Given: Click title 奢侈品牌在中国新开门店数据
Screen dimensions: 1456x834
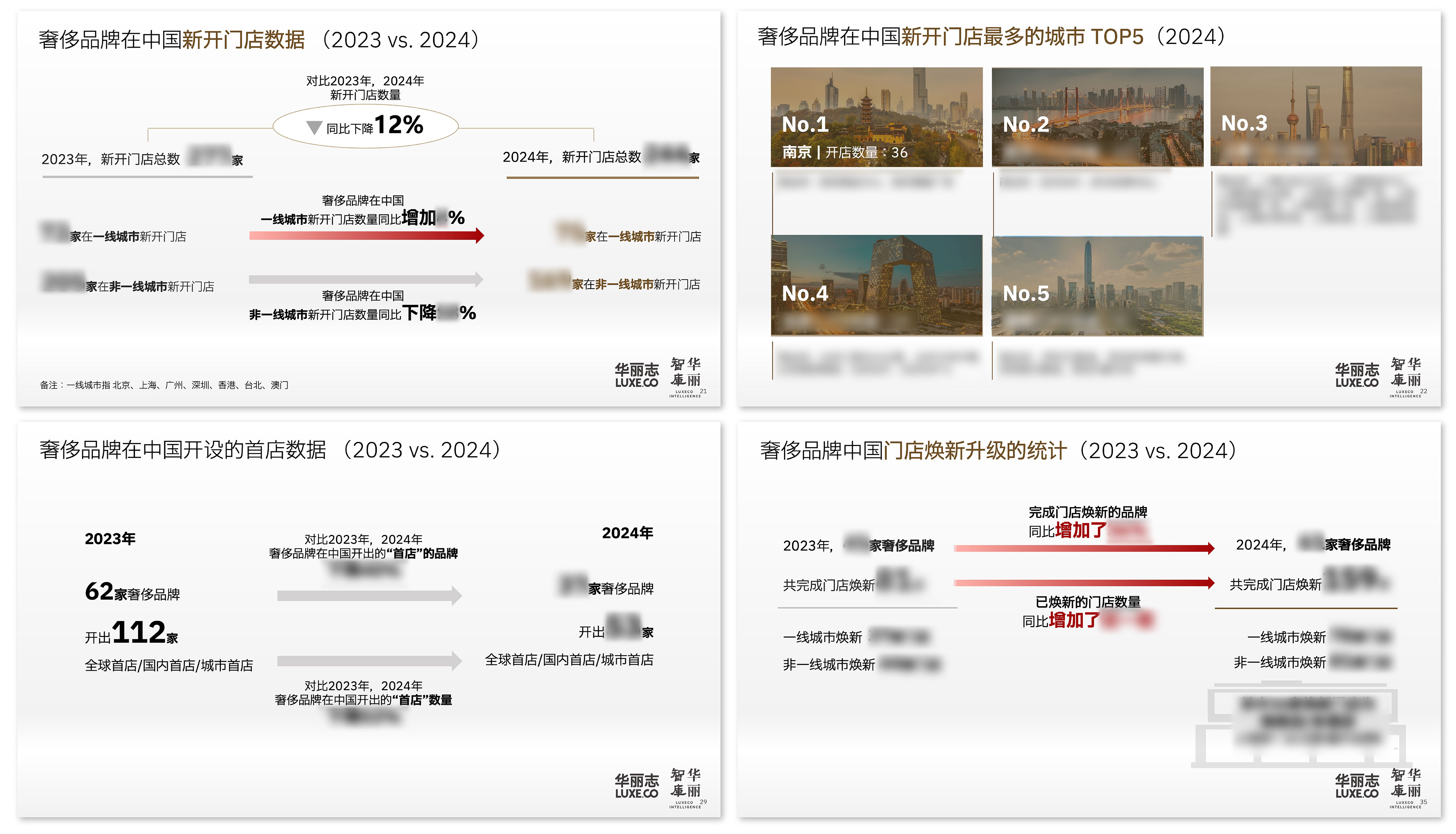Looking at the screenshot, I should pyautogui.click(x=172, y=40).
